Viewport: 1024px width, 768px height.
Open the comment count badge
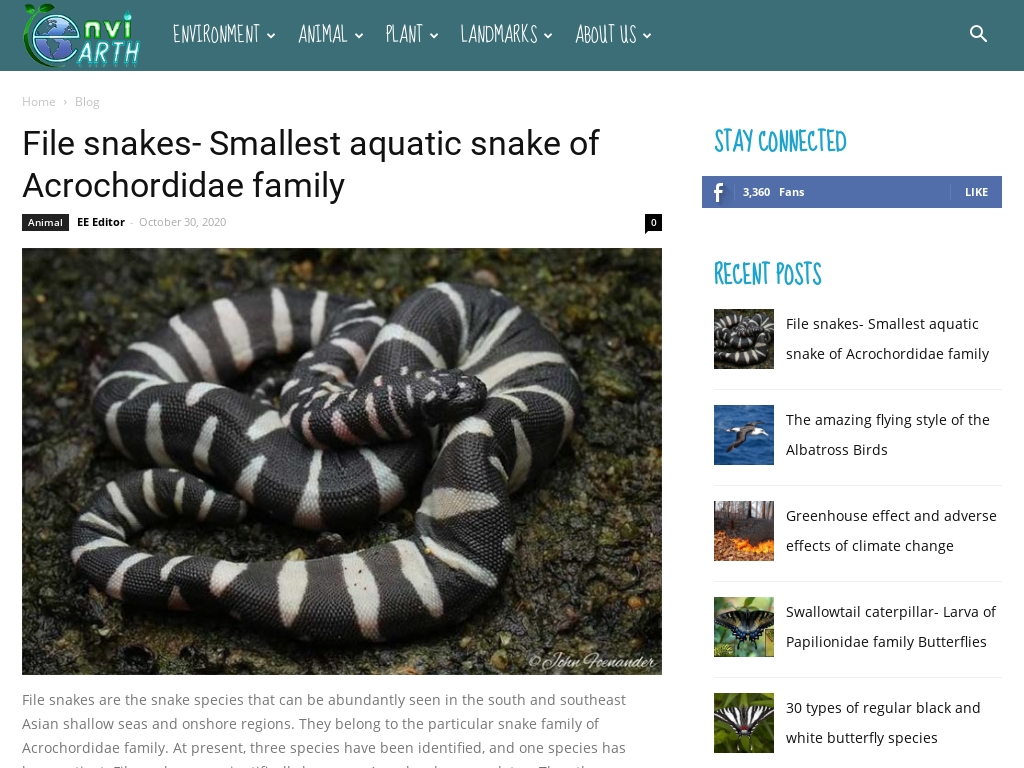[x=653, y=223]
